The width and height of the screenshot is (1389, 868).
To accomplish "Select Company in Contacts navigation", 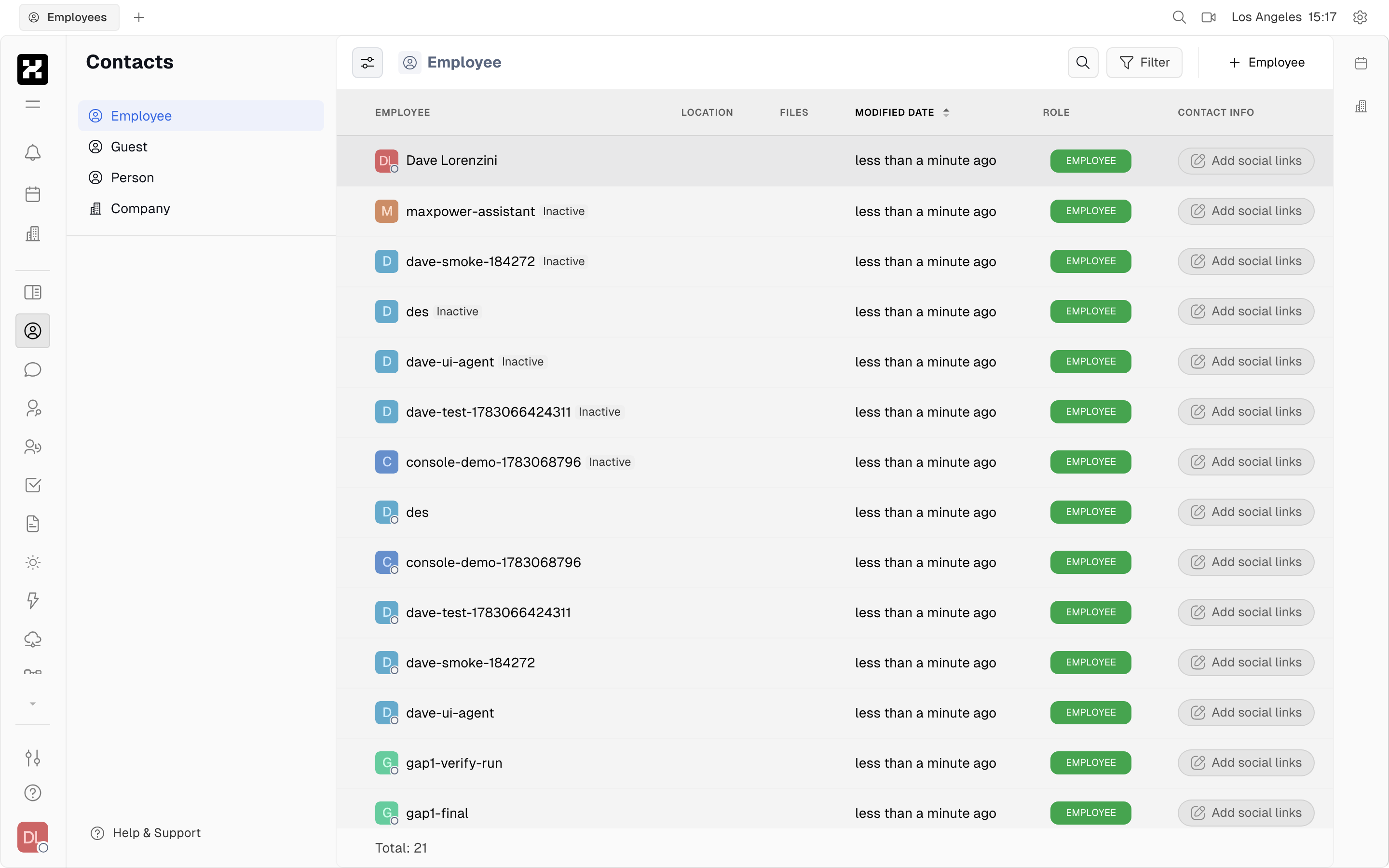I will (x=201, y=209).
